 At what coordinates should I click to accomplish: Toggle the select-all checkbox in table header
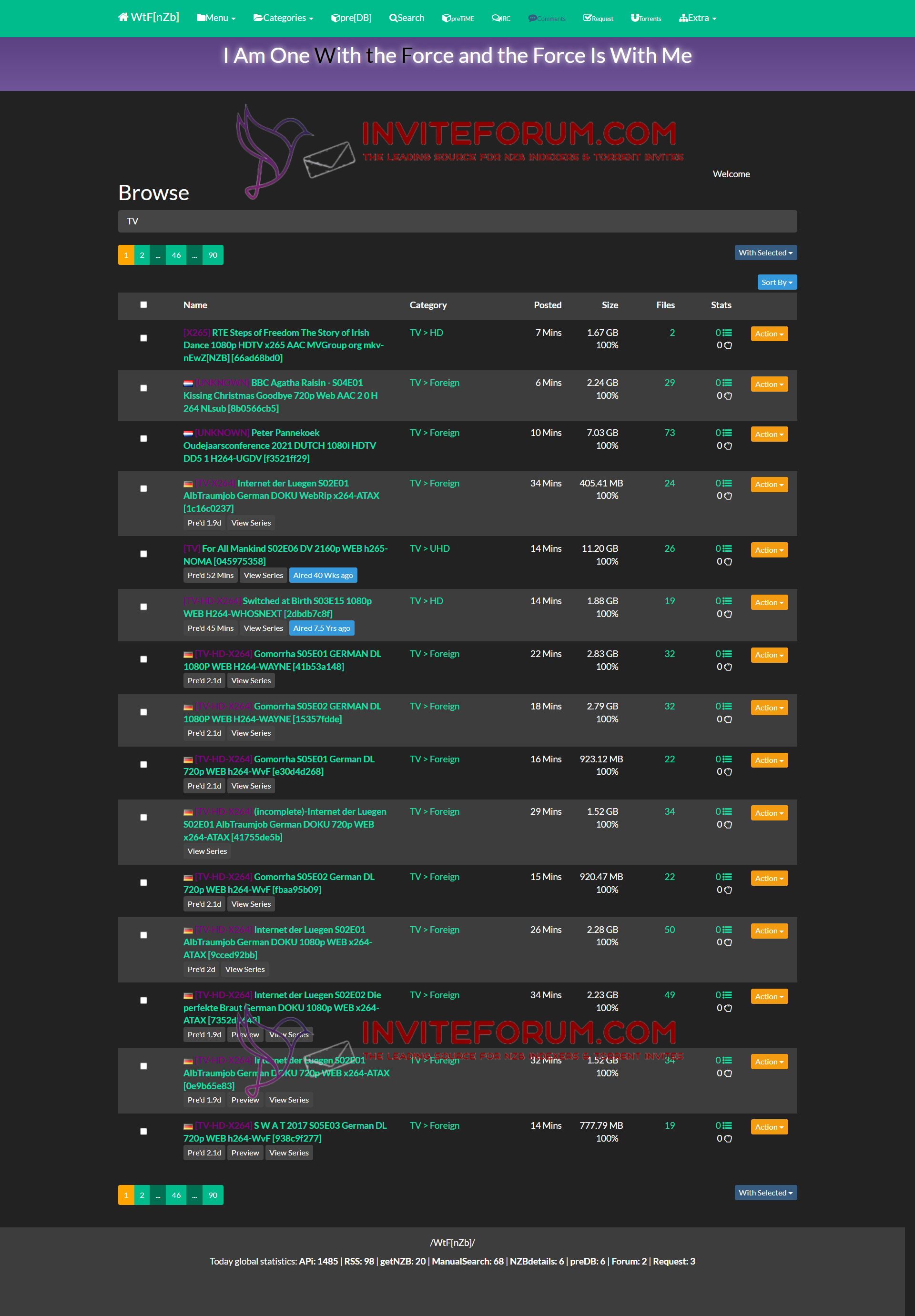tap(144, 305)
